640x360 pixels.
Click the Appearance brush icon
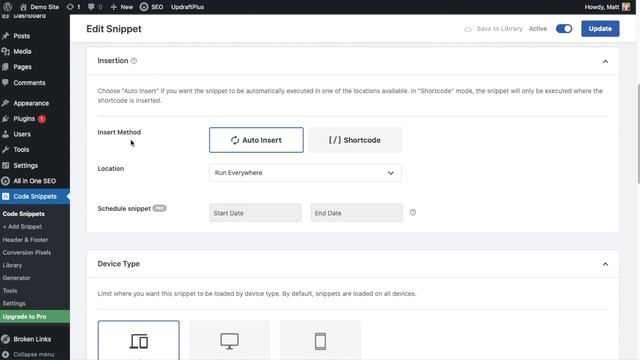pyautogui.click(x=5, y=103)
